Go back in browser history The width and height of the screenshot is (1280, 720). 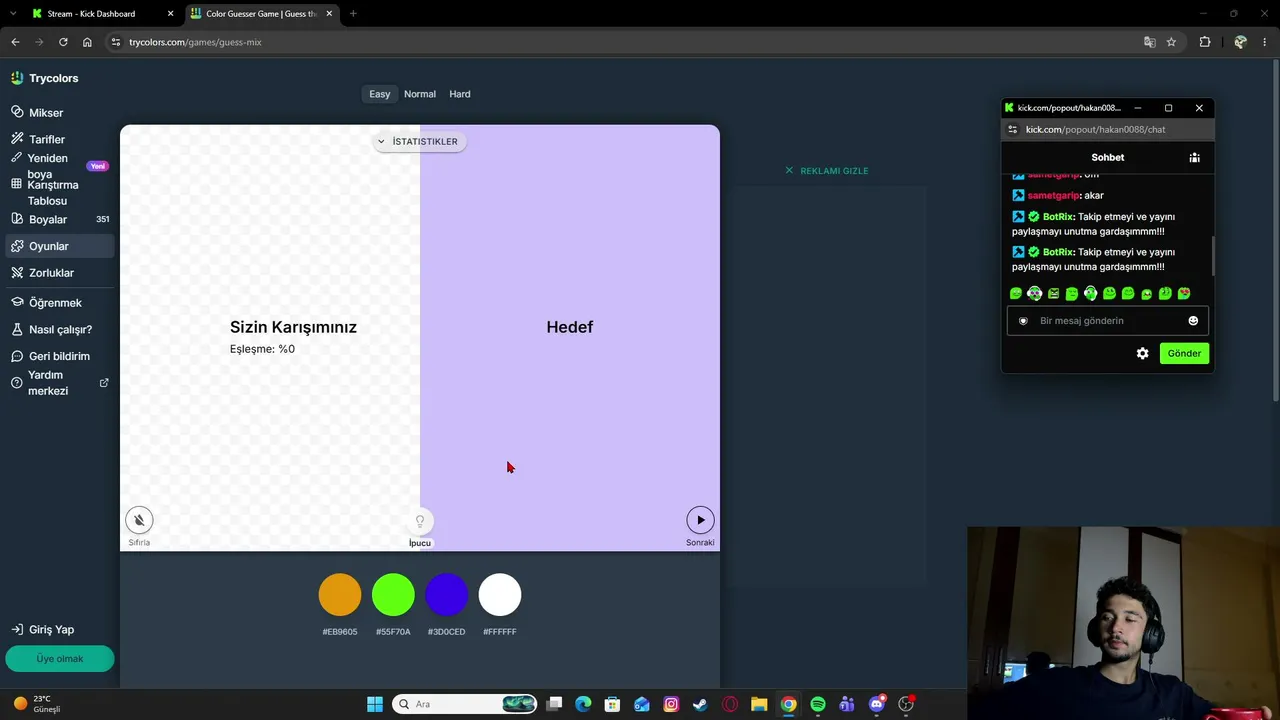(x=15, y=42)
